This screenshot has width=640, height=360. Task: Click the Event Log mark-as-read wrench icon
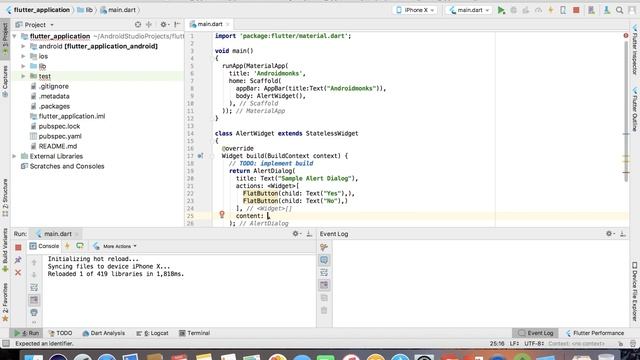[324, 247]
